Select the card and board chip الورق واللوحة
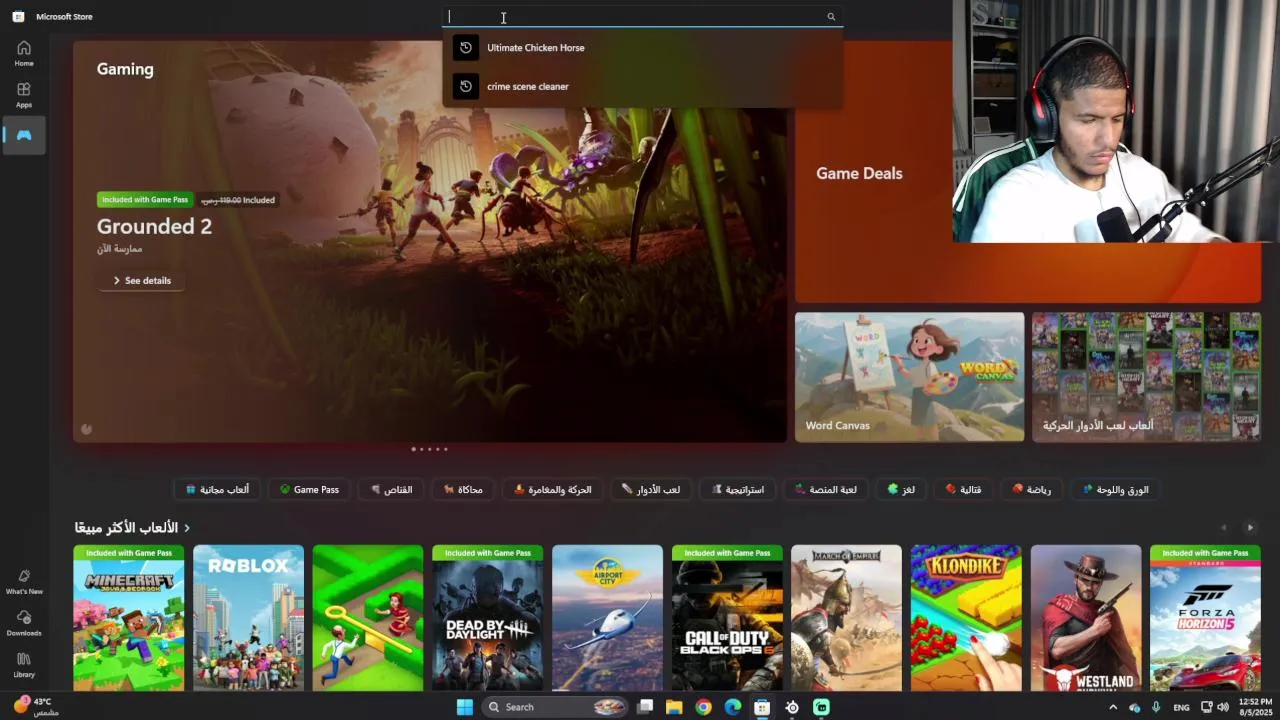 coord(1115,489)
